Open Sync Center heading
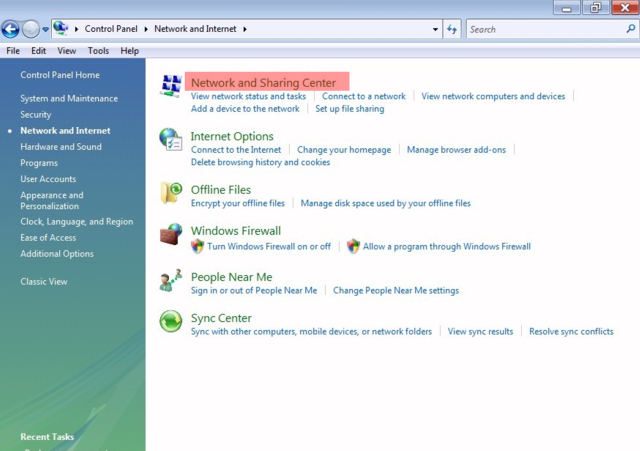Screen dimensions: 640x451 pos(221,318)
